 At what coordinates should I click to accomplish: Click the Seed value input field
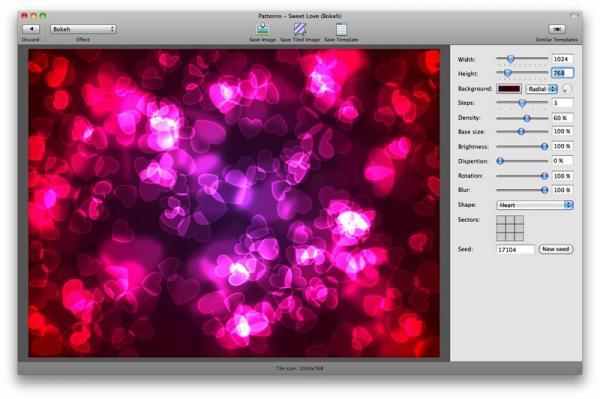tap(515, 249)
